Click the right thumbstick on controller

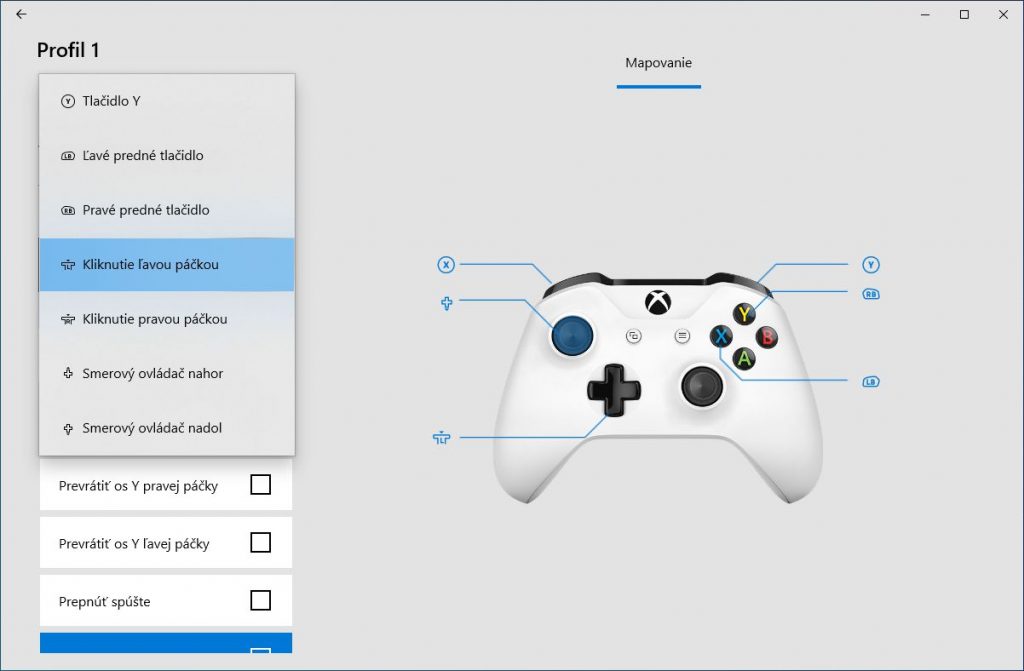(x=702, y=386)
